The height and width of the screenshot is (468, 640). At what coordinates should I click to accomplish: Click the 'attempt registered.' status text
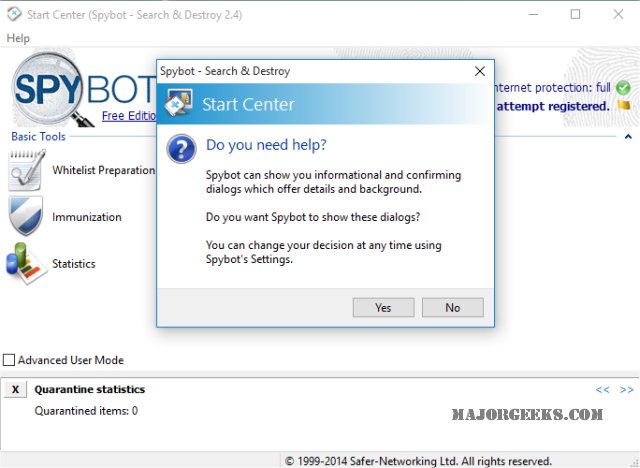tap(553, 106)
